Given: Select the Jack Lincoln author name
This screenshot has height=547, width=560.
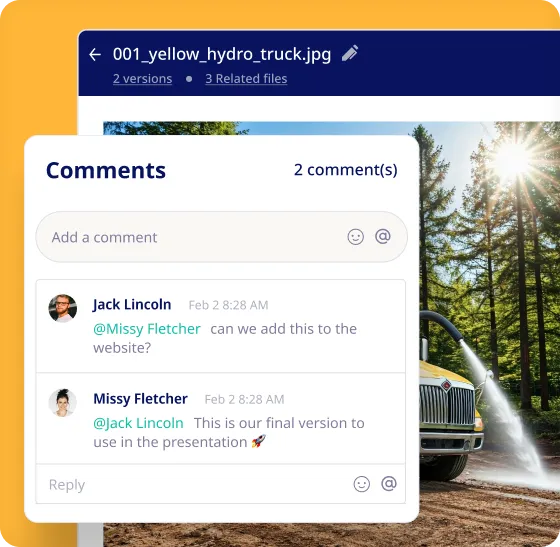Looking at the screenshot, I should [132, 305].
